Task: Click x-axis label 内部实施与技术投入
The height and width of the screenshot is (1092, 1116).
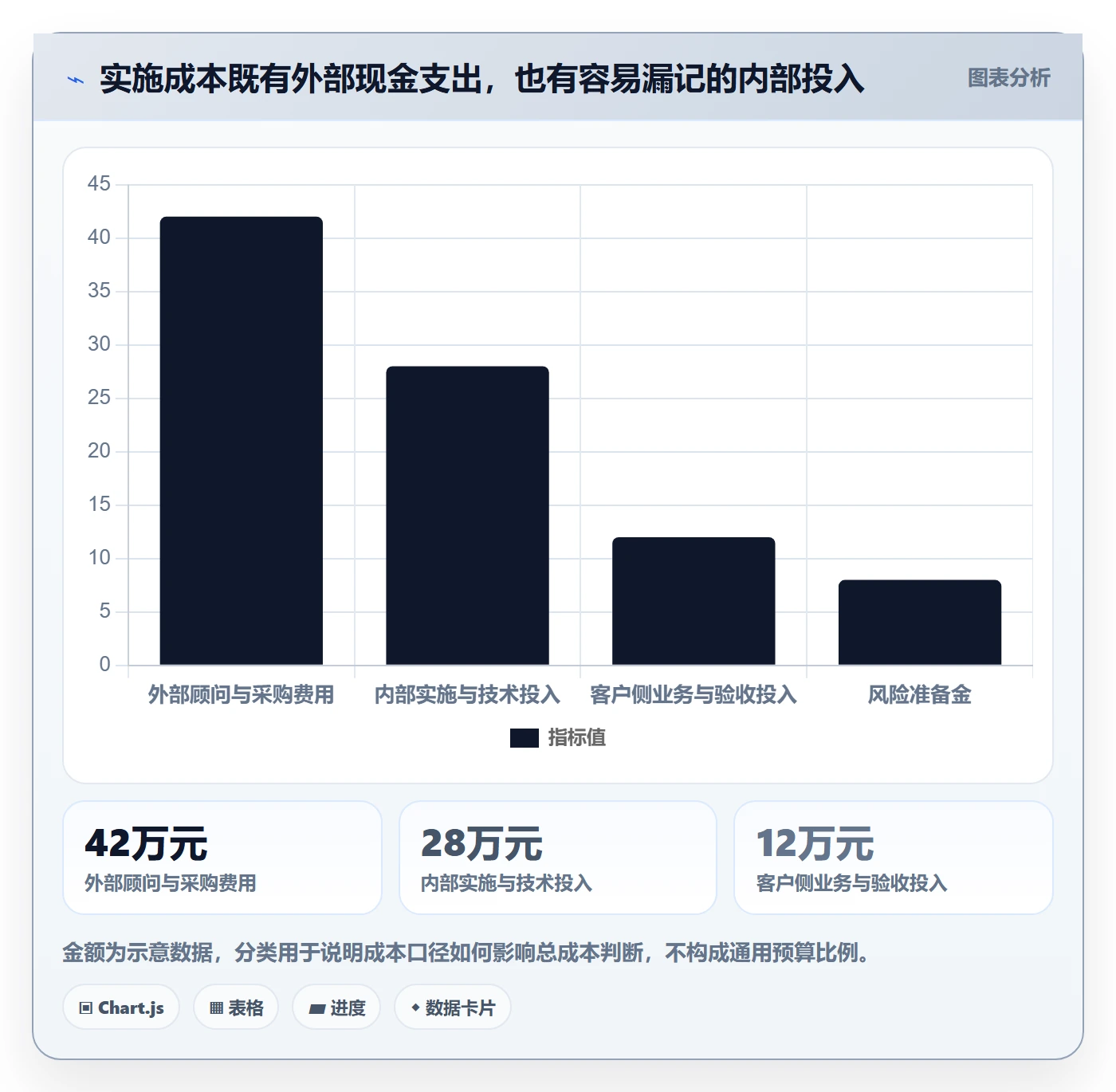Action: coord(468,695)
